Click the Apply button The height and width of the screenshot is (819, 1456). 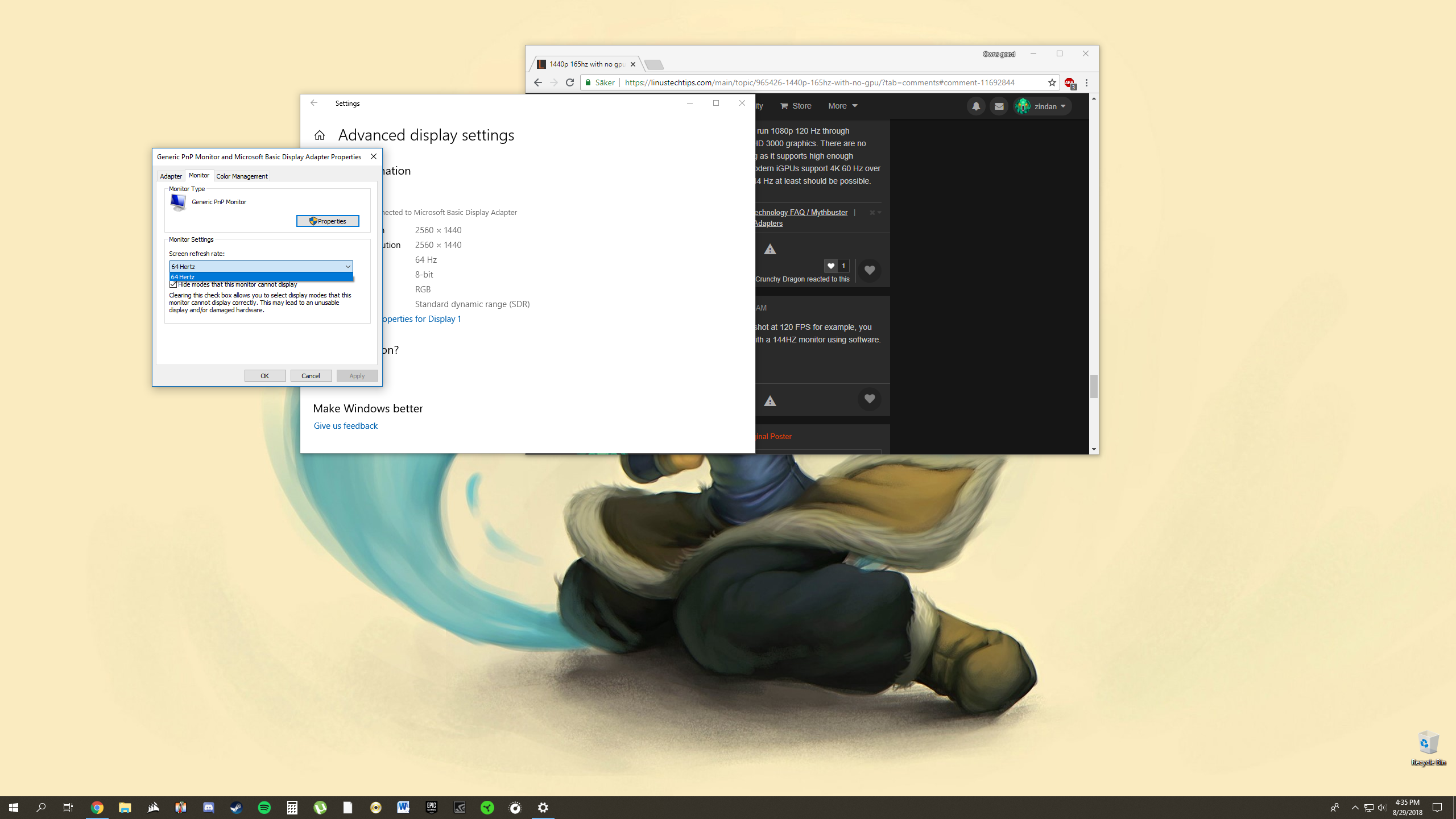pyautogui.click(x=357, y=376)
